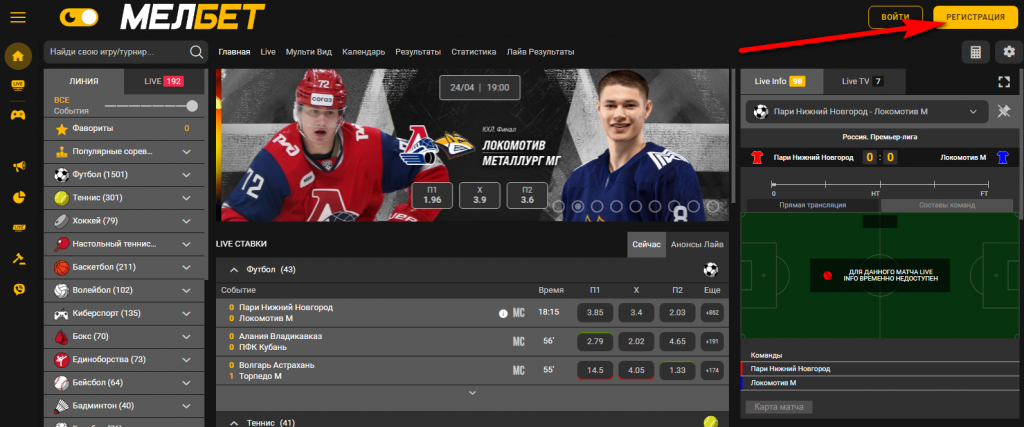The height and width of the screenshot is (427, 1024).
Task: Open the settings gear icon
Action: 1009,52
